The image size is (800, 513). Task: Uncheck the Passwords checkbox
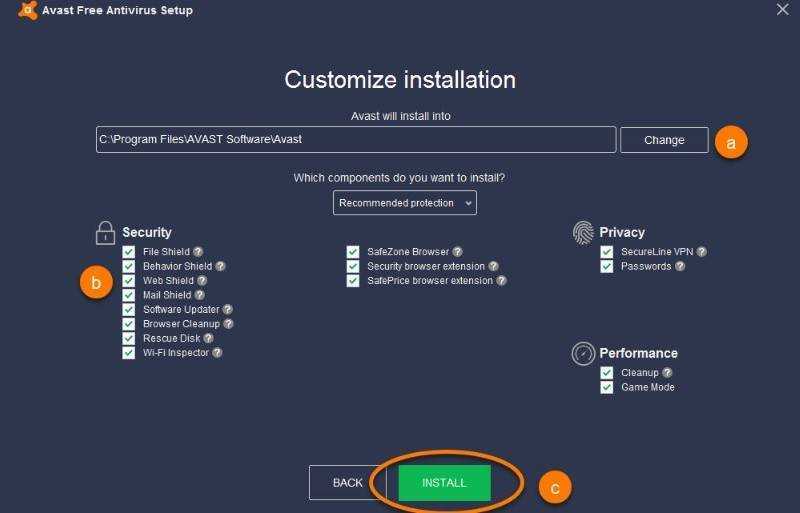(x=607, y=266)
